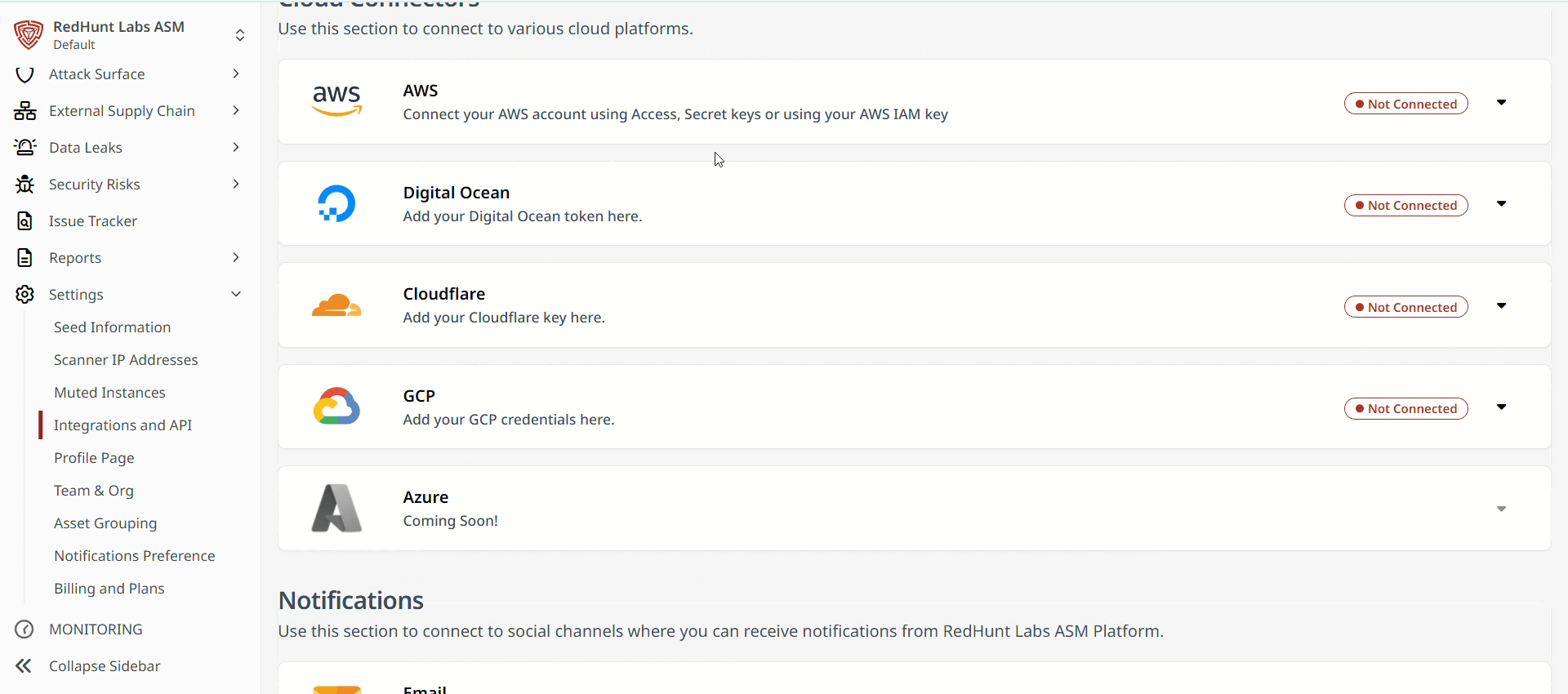
Task: Click the Reports document icon
Action: coord(25,258)
